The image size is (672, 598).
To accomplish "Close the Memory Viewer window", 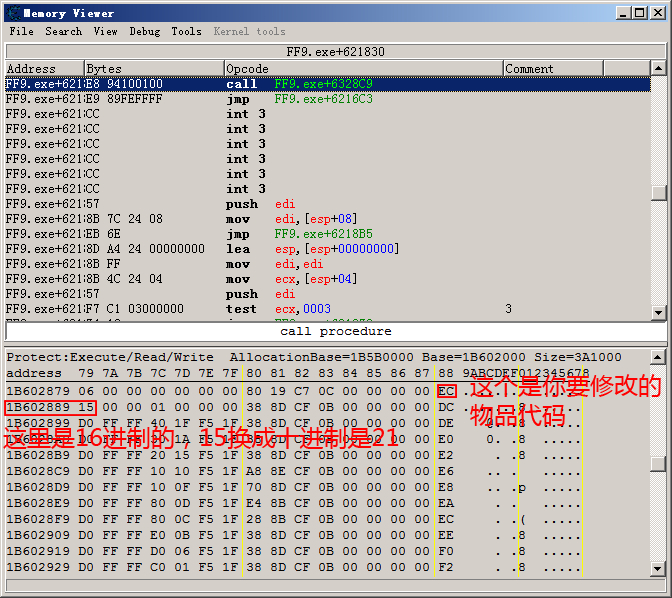I will coord(657,13).
